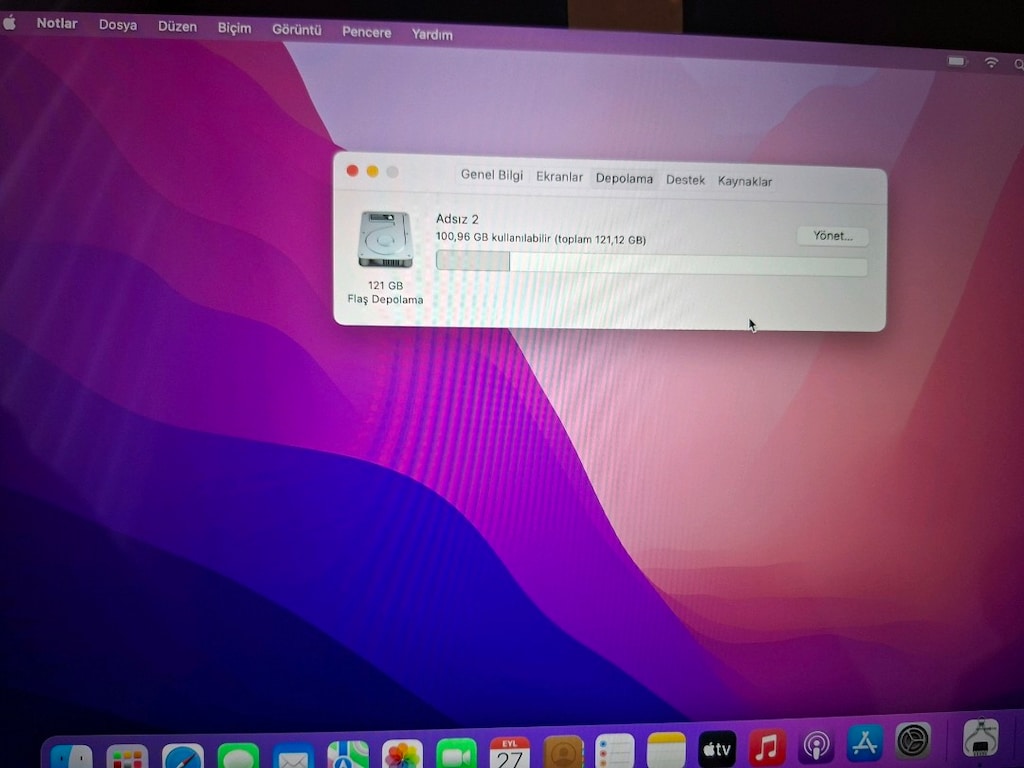Open Contacts from the dock
Image resolution: width=1024 pixels, height=768 pixels.
coord(563,752)
